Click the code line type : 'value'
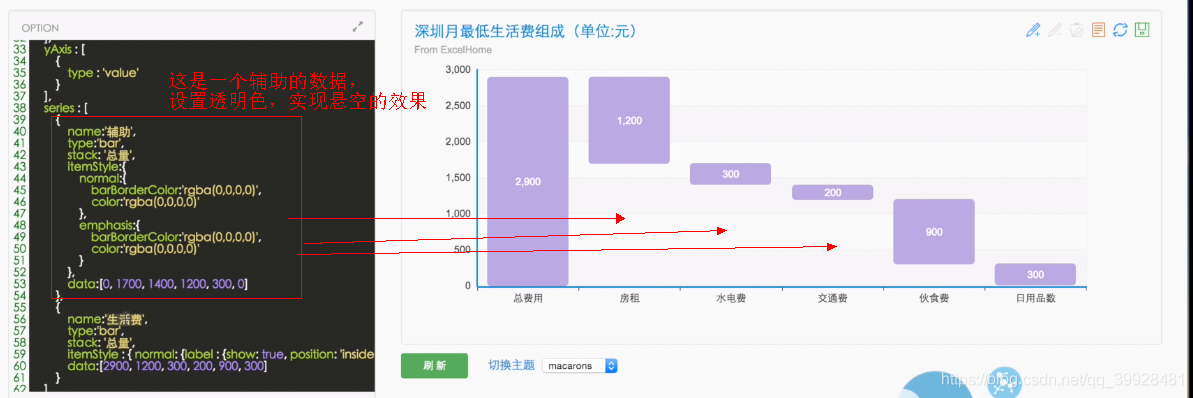1193x398 pixels. pos(103,73)
